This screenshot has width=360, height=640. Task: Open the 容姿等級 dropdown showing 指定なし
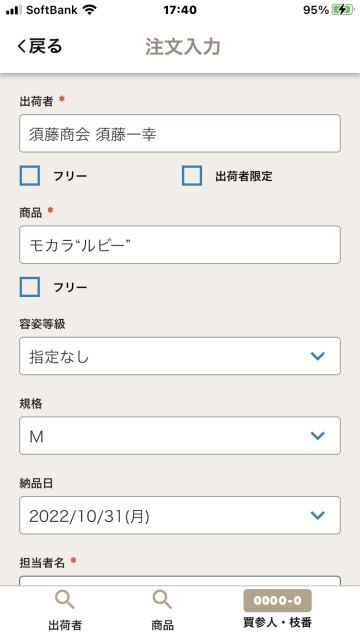180,356
